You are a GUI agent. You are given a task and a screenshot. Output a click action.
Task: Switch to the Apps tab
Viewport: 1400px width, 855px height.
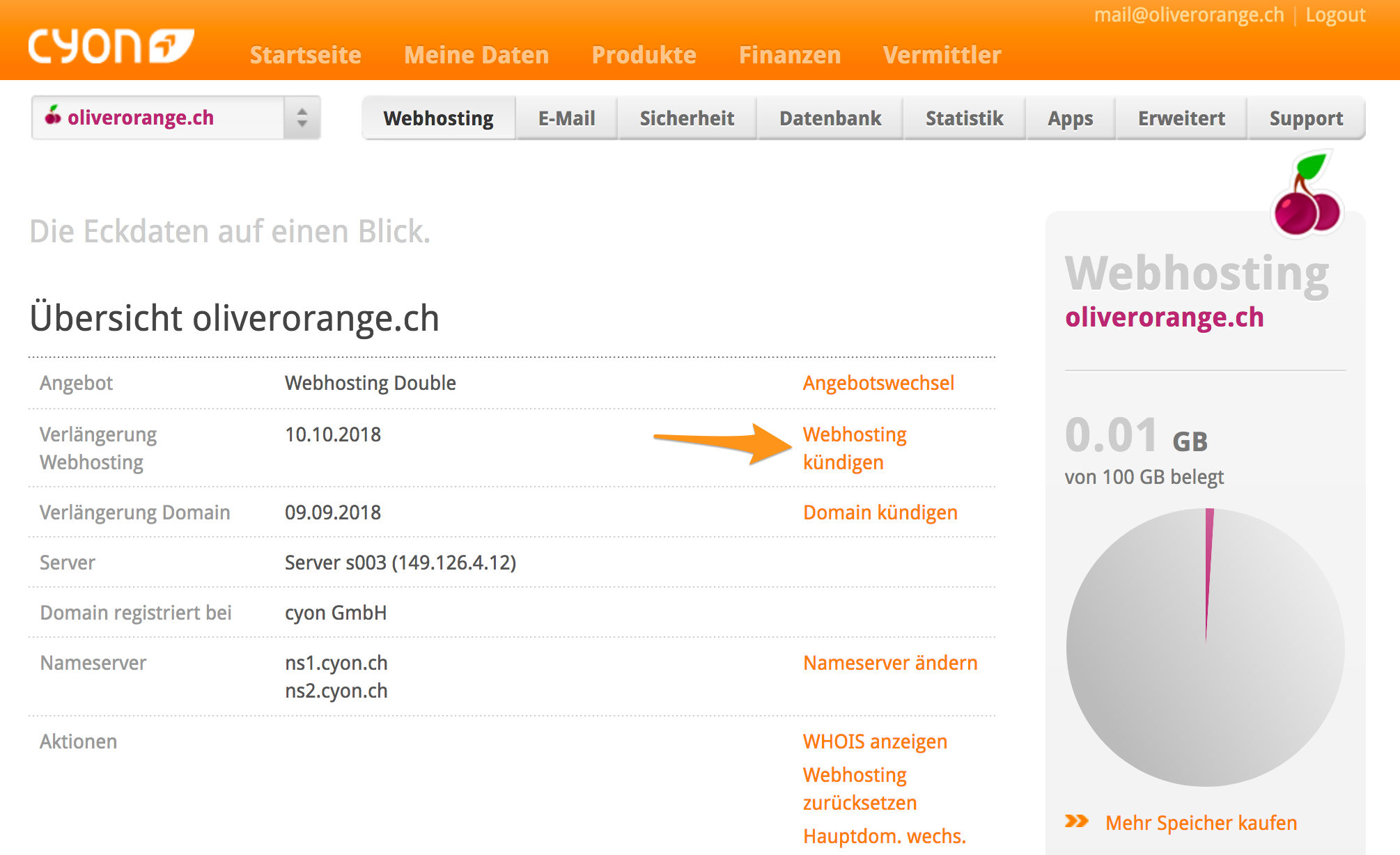tap(1071, 118)
